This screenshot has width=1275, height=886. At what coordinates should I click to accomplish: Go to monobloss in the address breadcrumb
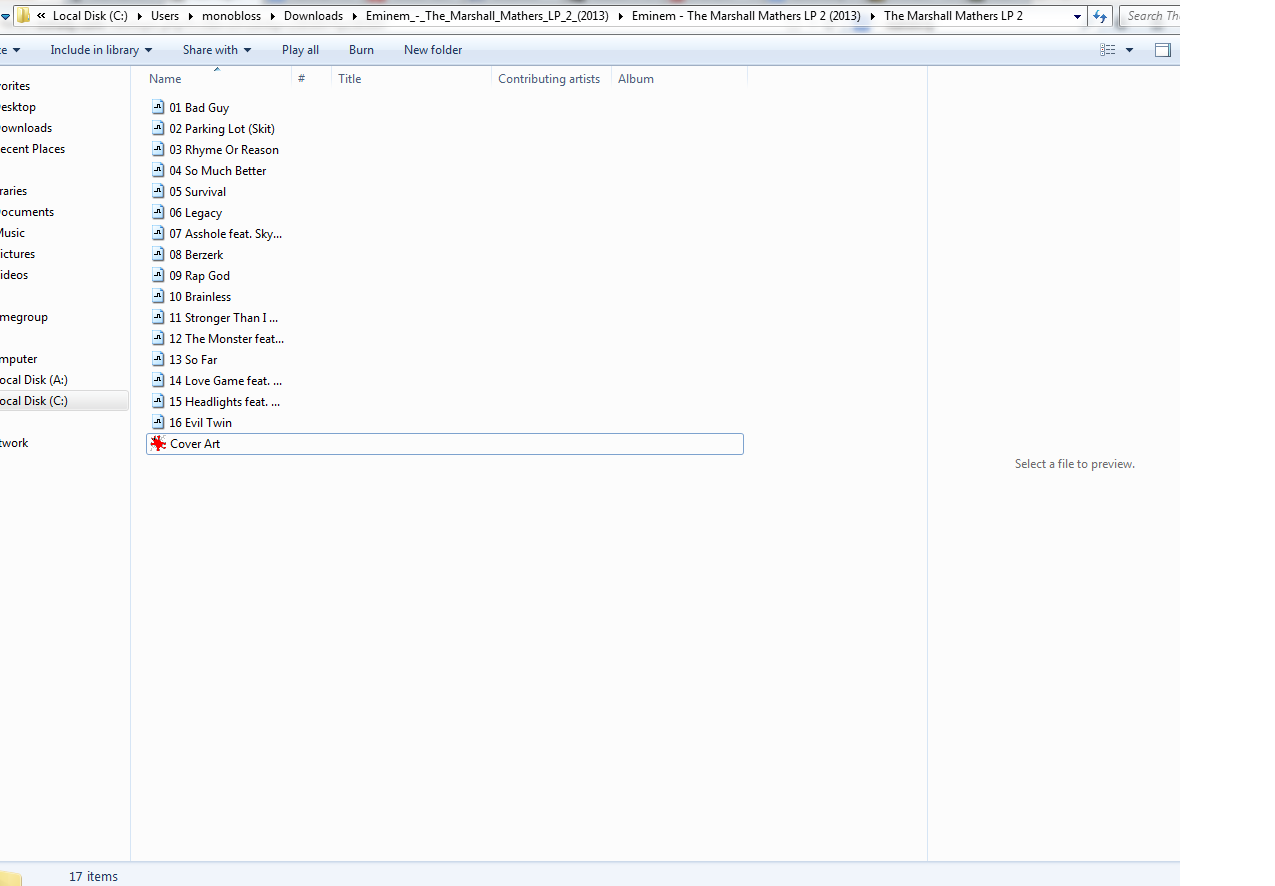click(232, 16)
